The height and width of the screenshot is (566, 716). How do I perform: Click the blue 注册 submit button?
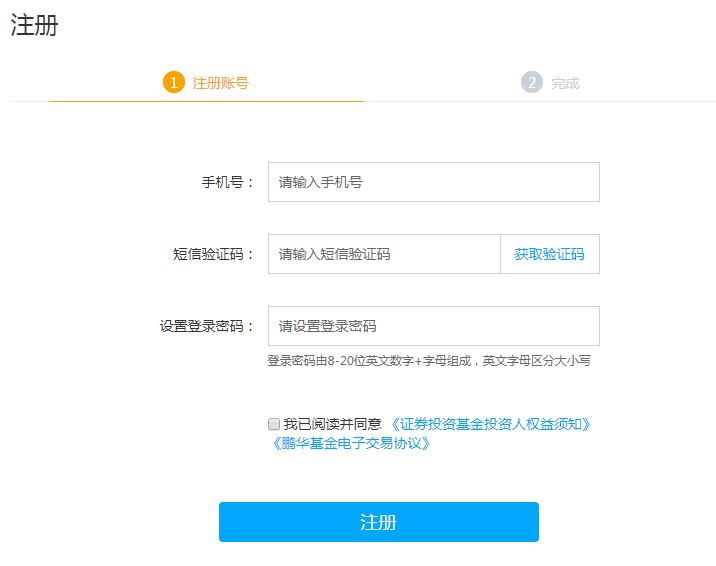tap(379, 522)
